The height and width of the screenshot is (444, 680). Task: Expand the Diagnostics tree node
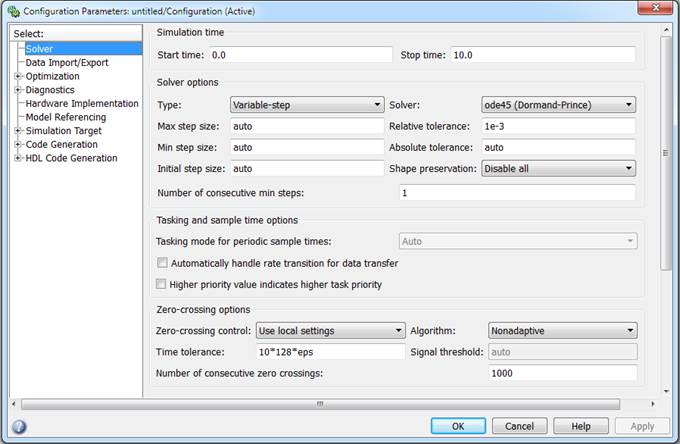point(18,90)
